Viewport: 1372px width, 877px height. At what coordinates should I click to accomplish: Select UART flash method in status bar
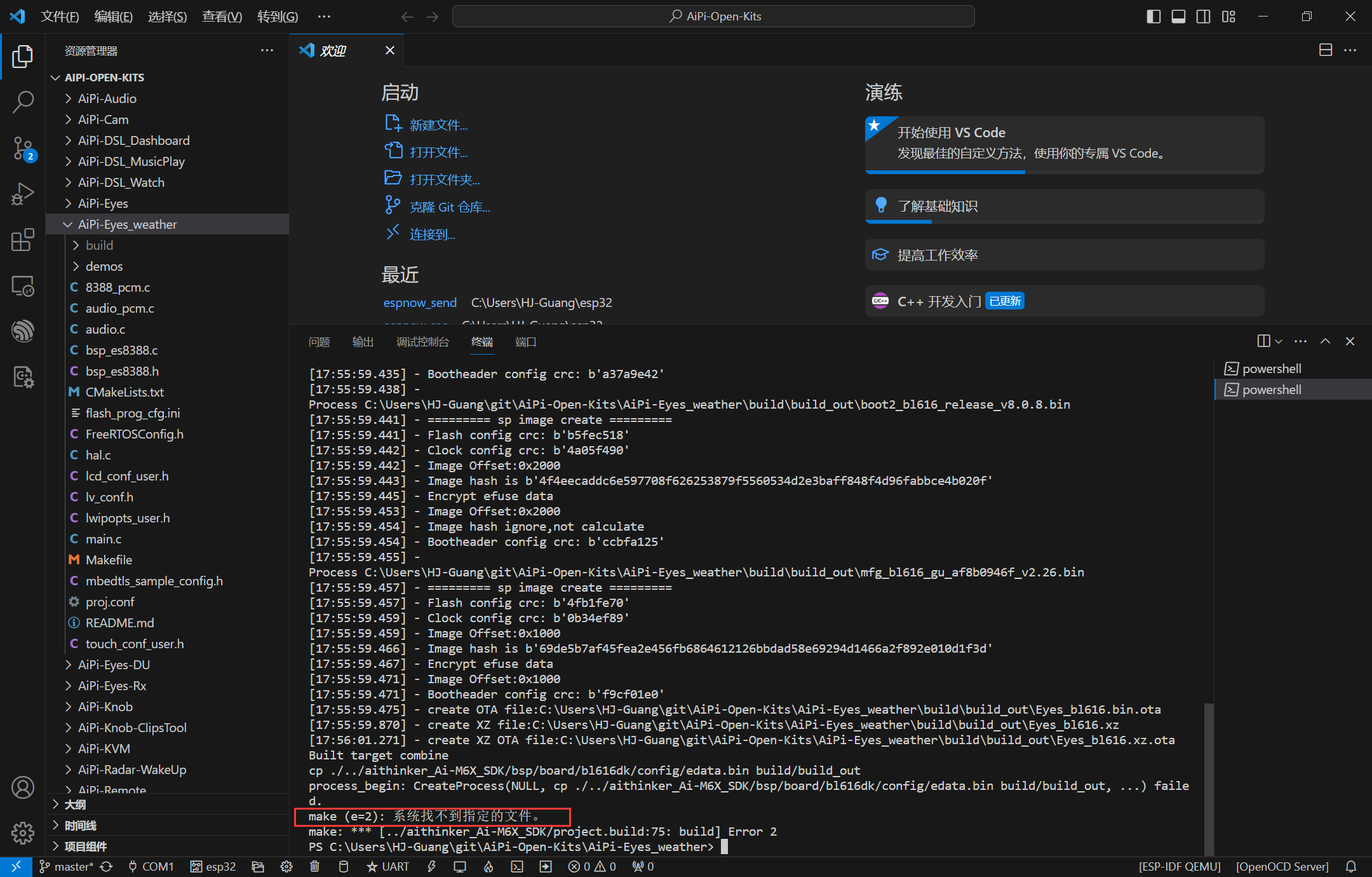(x=388, y=866)
